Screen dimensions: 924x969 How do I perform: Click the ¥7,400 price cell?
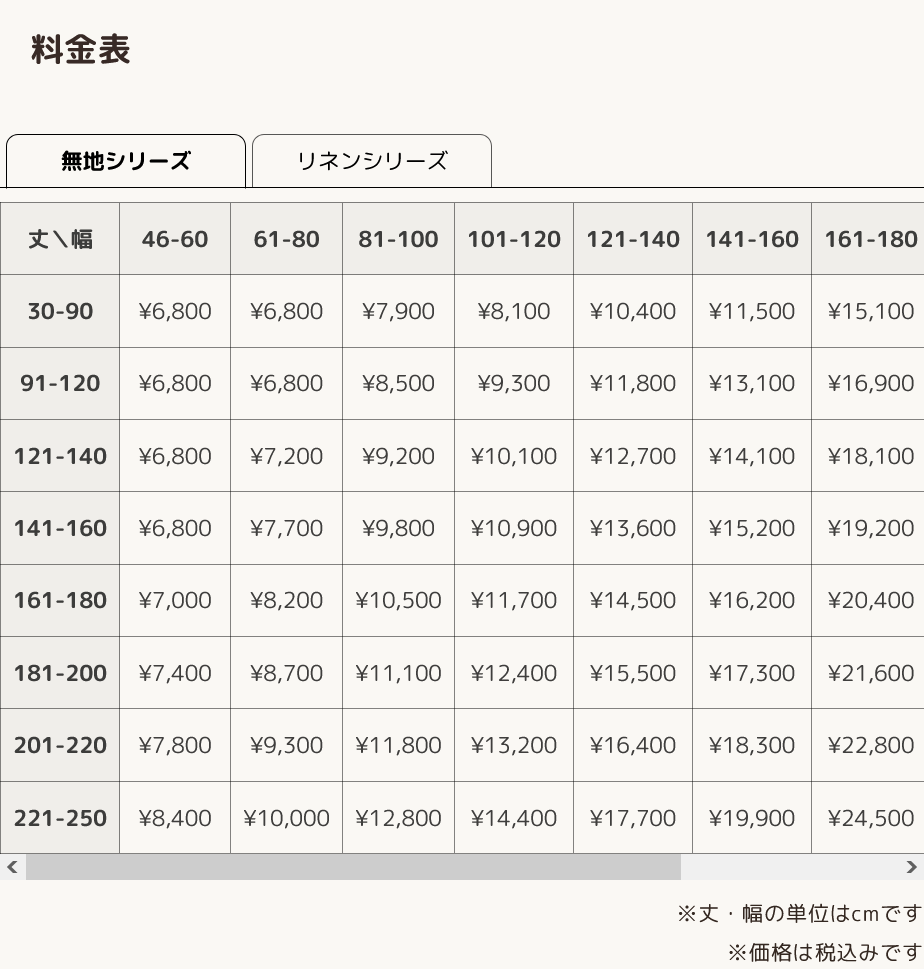175,672
